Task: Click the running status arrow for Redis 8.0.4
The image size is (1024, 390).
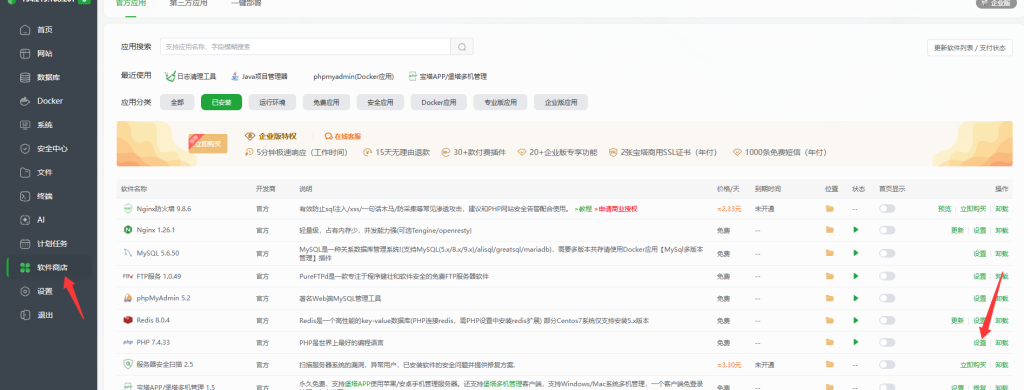Action: tap(856, 321)
